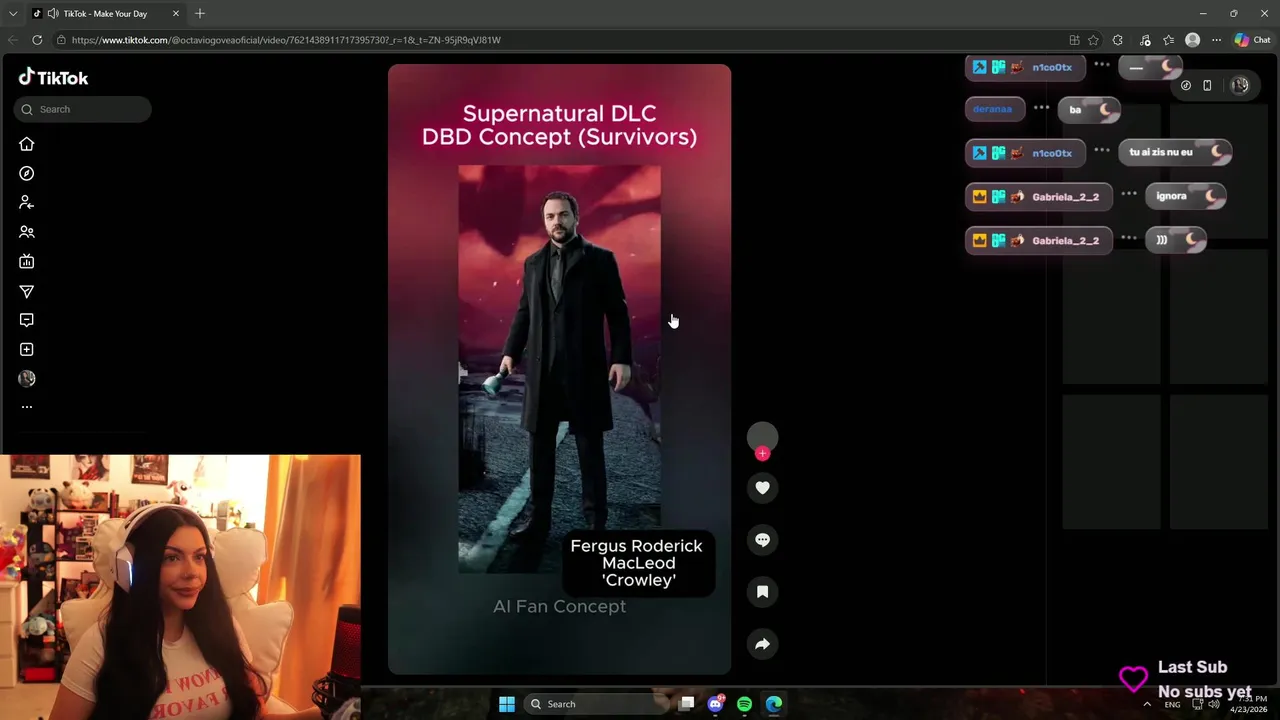Screen dimensions: 1280x720
Task: Mute the TikTok tab via speaker icon
Action: coord(52,14)
